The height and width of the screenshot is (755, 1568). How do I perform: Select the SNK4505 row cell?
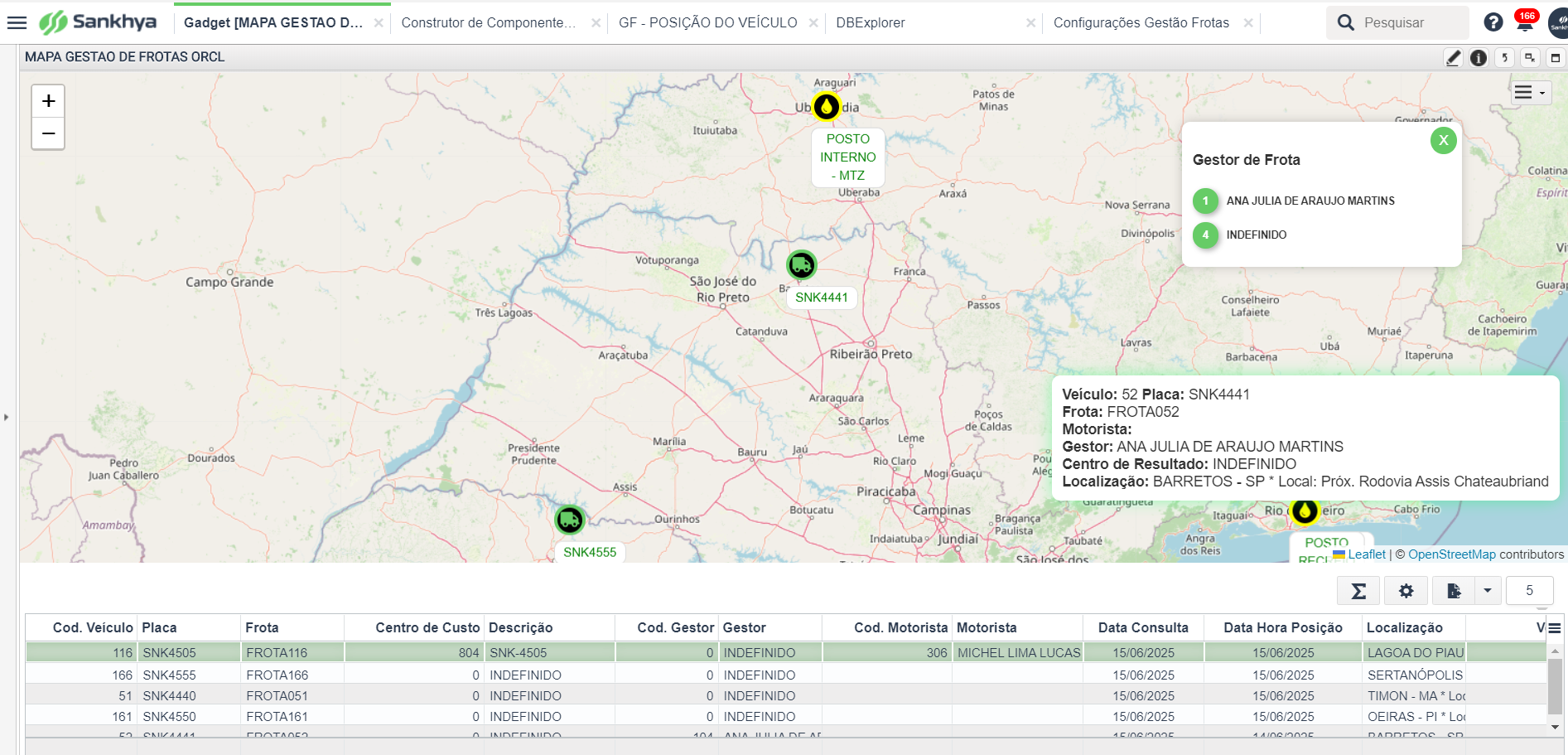click(x=189, y=653)
